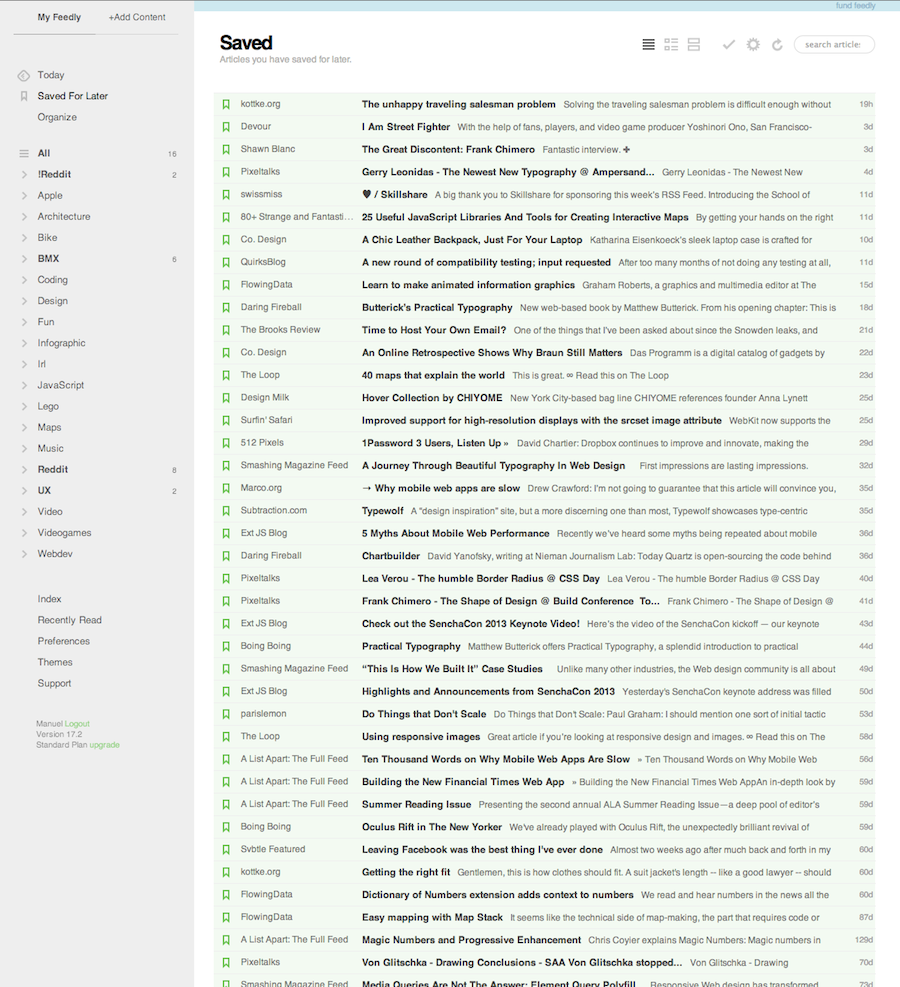Expand the Coding category chevron
The height and width of the screenshot is (987, 900).
coord(24,280)
